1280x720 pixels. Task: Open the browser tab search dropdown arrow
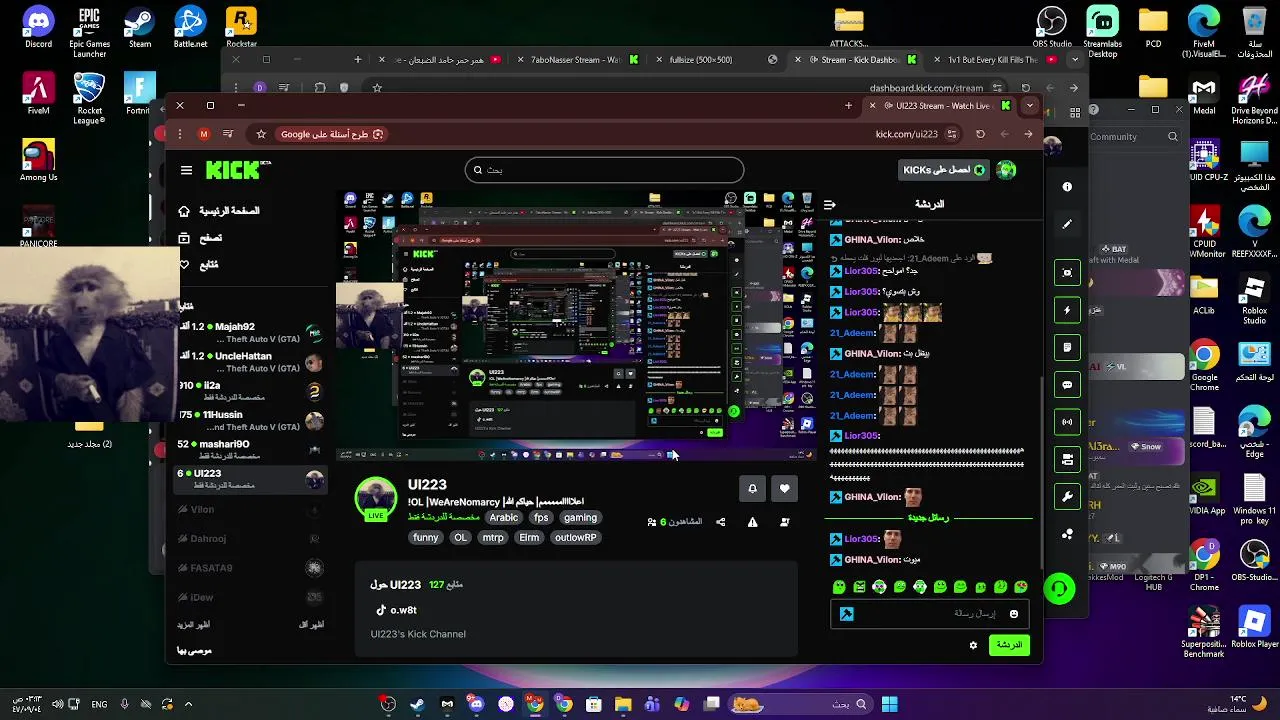coord(1030,105)
